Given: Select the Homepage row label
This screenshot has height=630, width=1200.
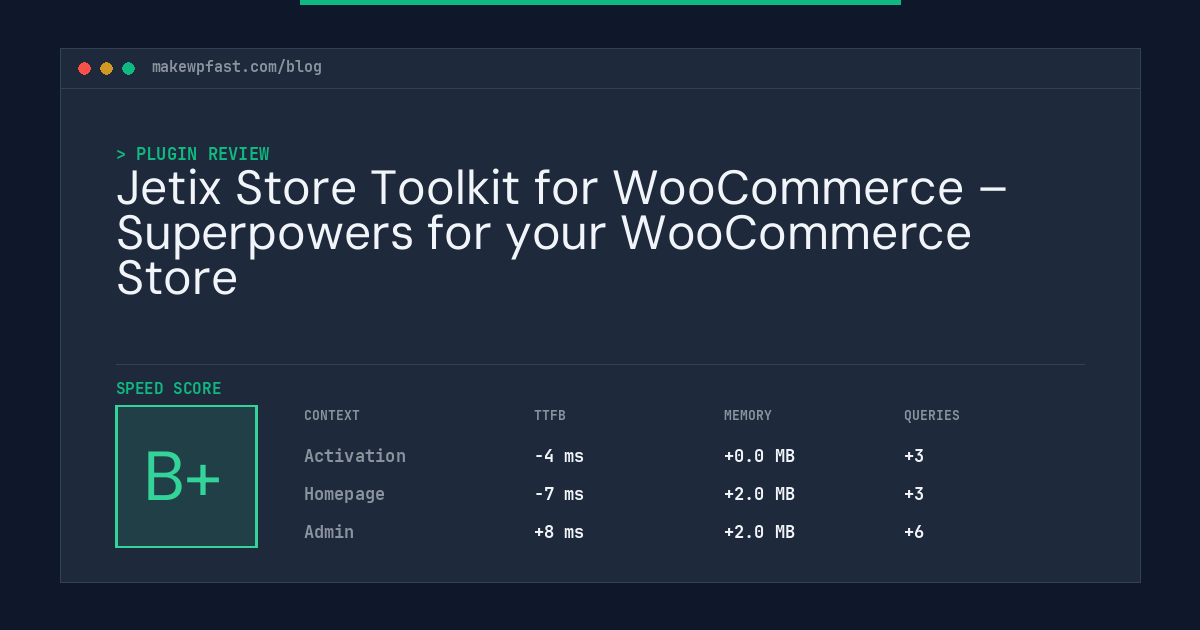Looking at the screenshot, I should pos(344,494).
